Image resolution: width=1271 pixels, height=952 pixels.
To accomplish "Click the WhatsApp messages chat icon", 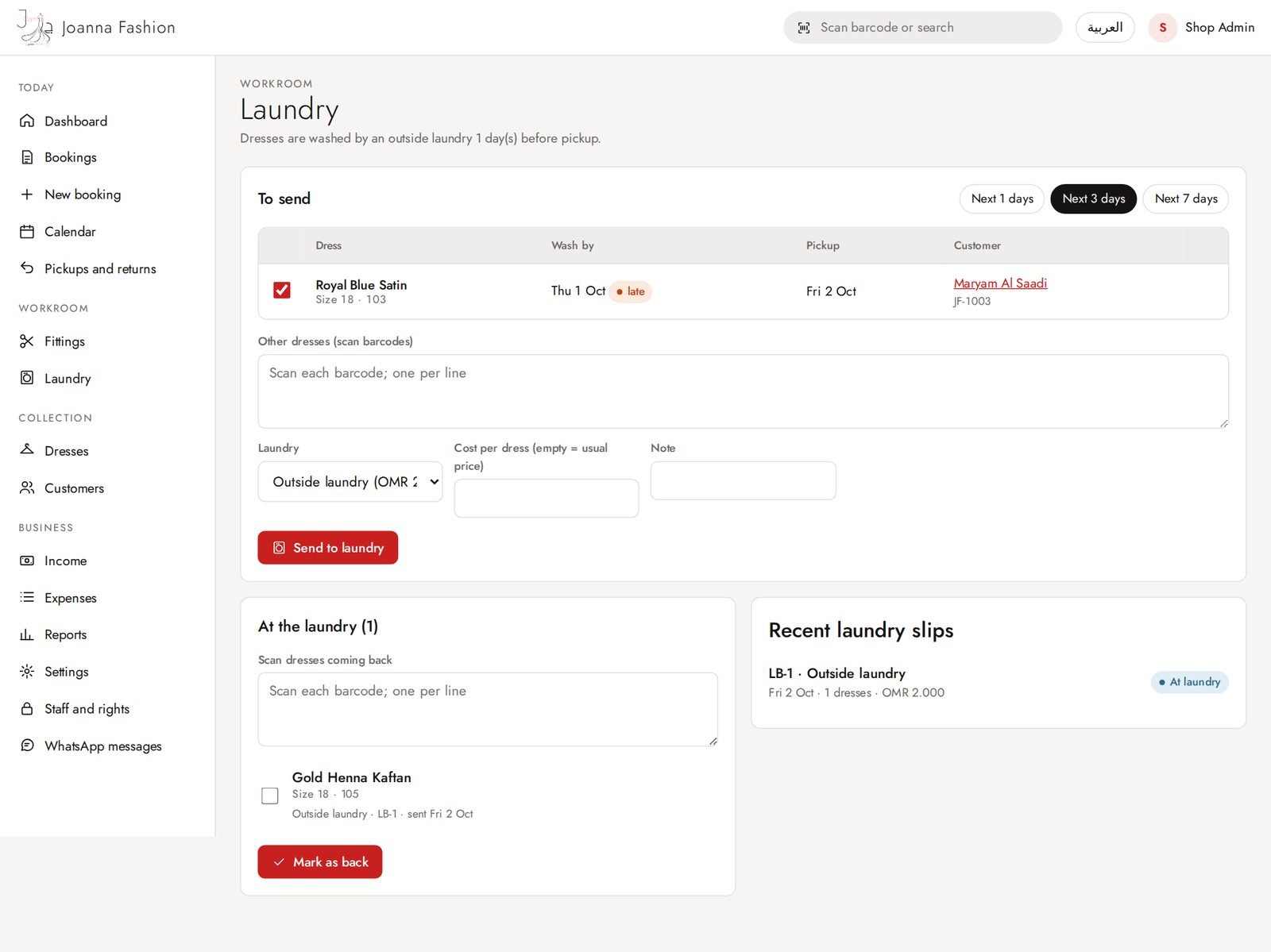I will pos(27,746).
